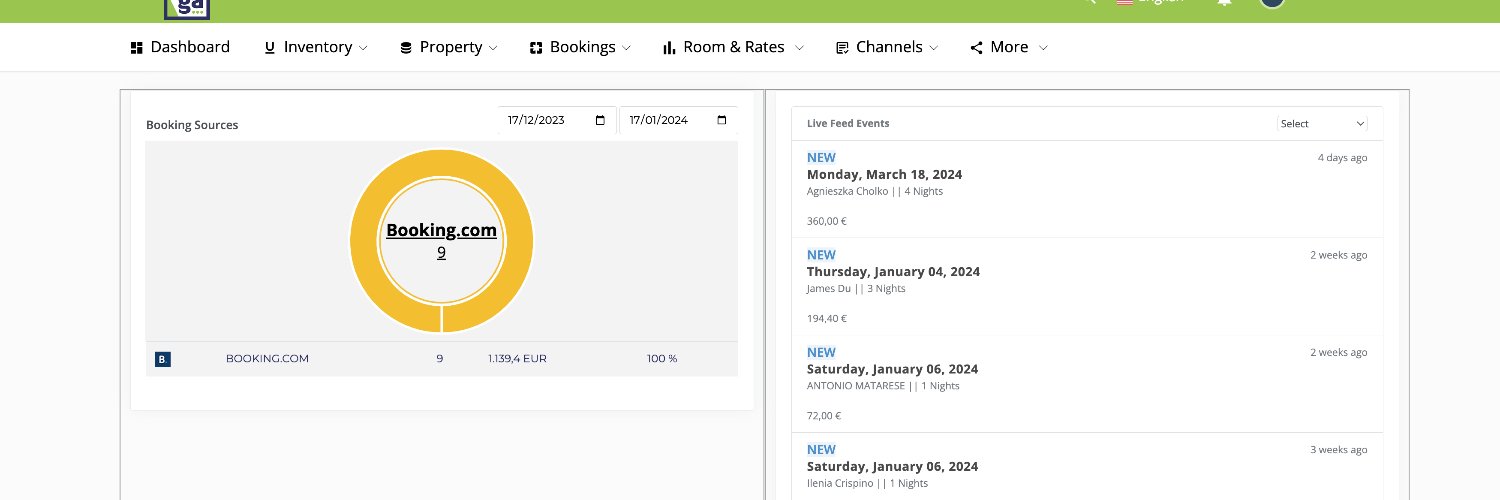Expand the Inventory menu chevron
Image resolution: width=1500 pixels, height=500 pixels.
363,48
